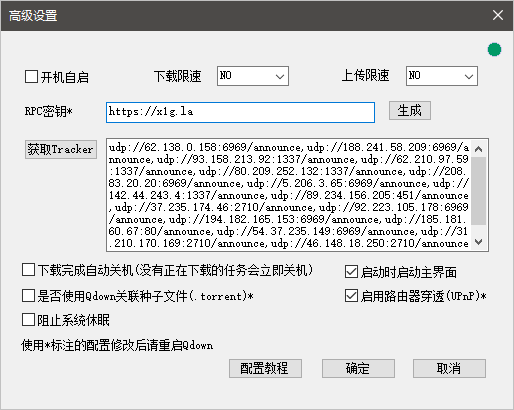Enable 下载完成自动关机 checkbox
The image size is (514, 410).
tap(28, 270)
